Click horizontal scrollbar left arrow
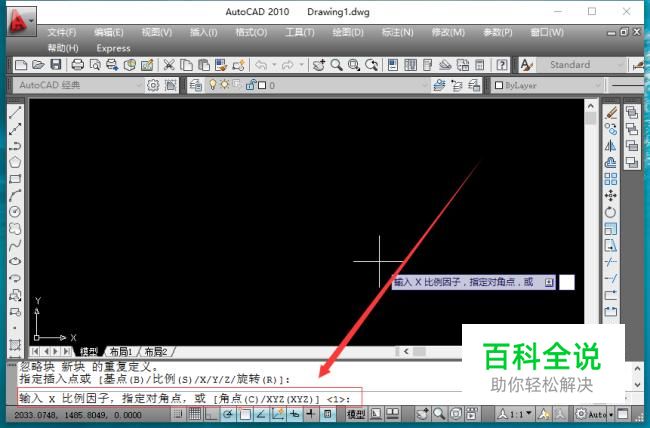The height and width of the screenshot is (428, 650). tap(406, 352)
